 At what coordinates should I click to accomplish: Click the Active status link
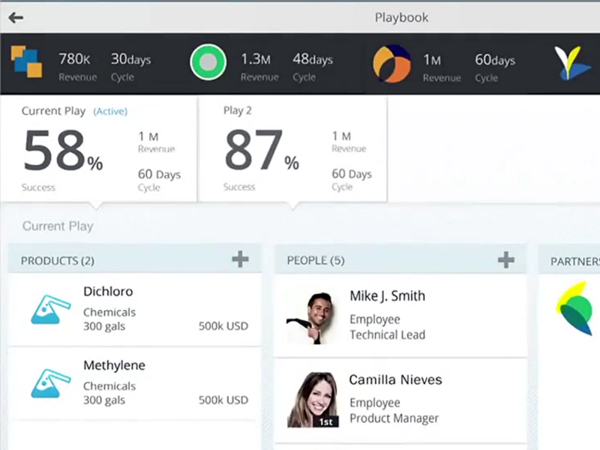tap(110, 111)
